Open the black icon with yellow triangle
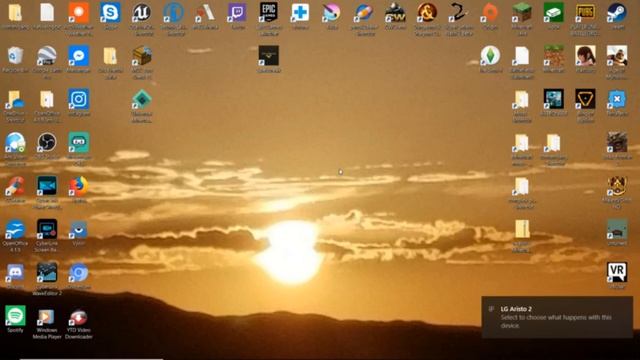This screenshot has width=640, height=360. (585, 99)
